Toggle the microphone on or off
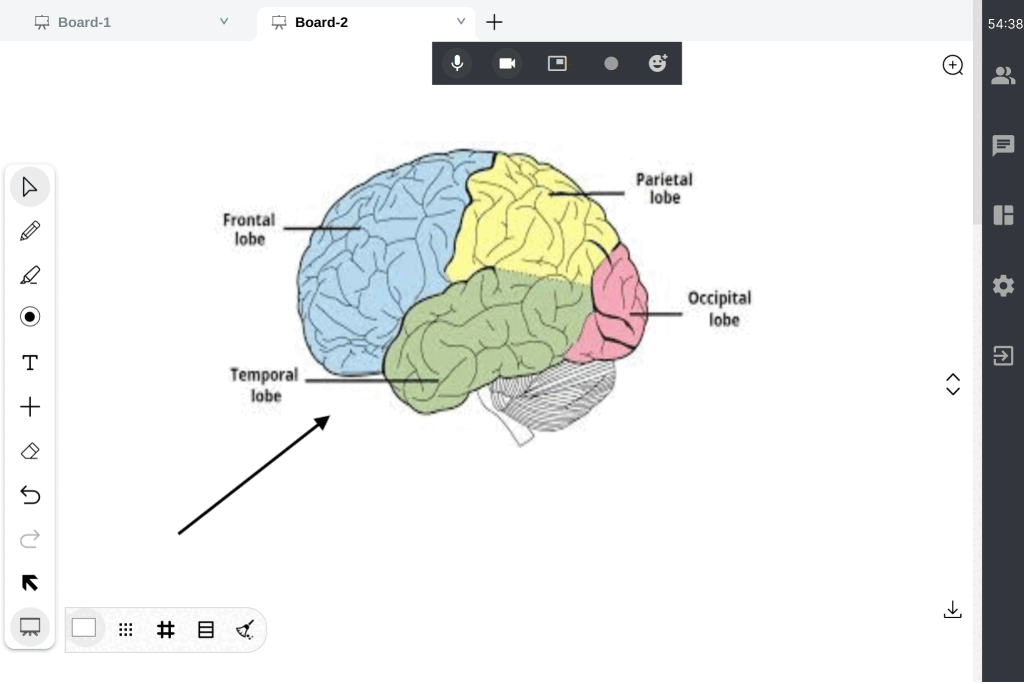The height and width of the screenshot is (684, 1024). 457,63
